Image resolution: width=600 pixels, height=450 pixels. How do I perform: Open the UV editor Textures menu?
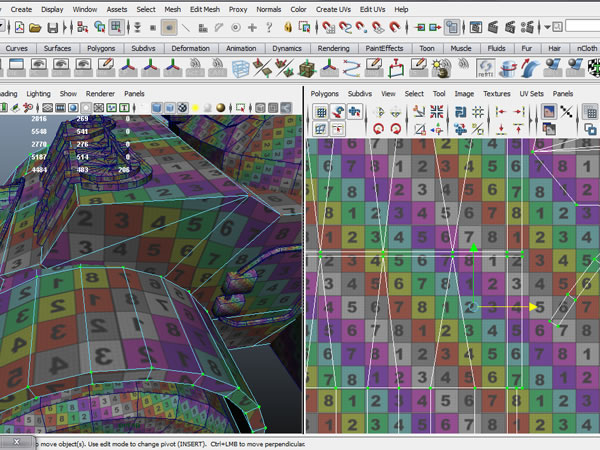[497, 93]
